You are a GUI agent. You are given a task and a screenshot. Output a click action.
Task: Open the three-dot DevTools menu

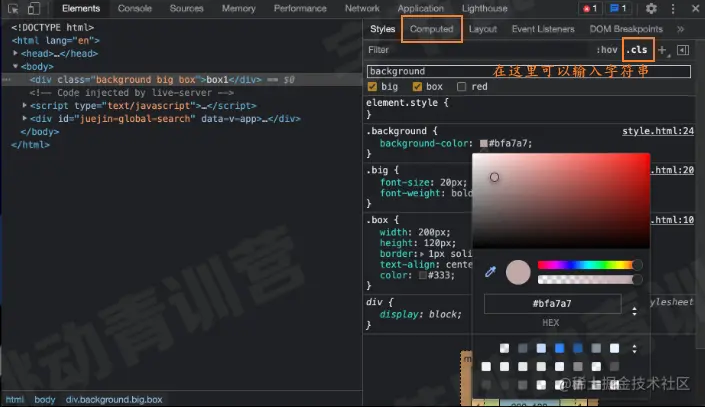tap(673, 9)
